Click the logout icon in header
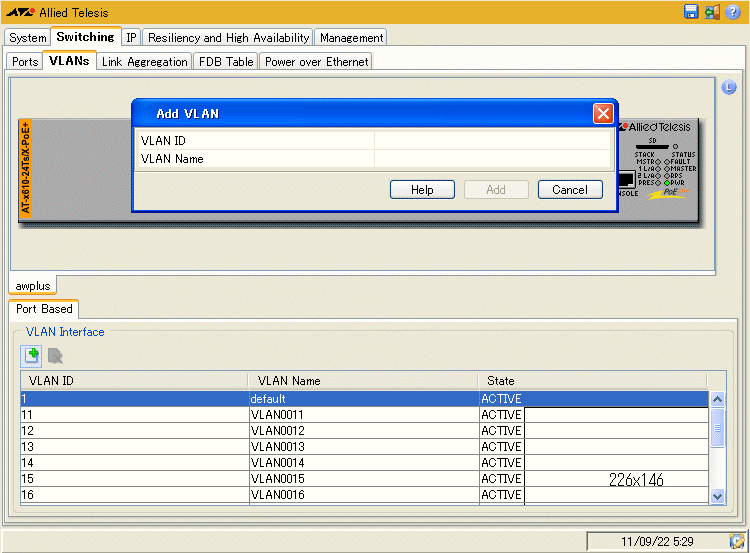Image resolution: width=750 pixels, height=553 pixels. 712,11
